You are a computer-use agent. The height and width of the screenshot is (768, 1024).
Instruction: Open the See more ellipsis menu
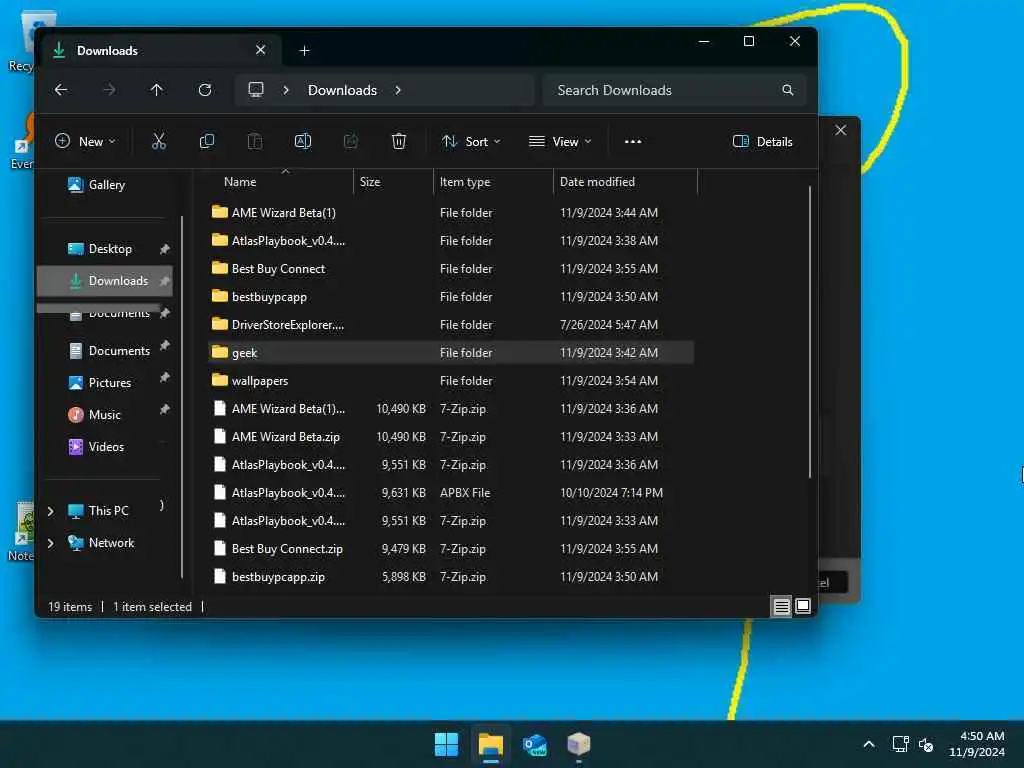point(632,141)
